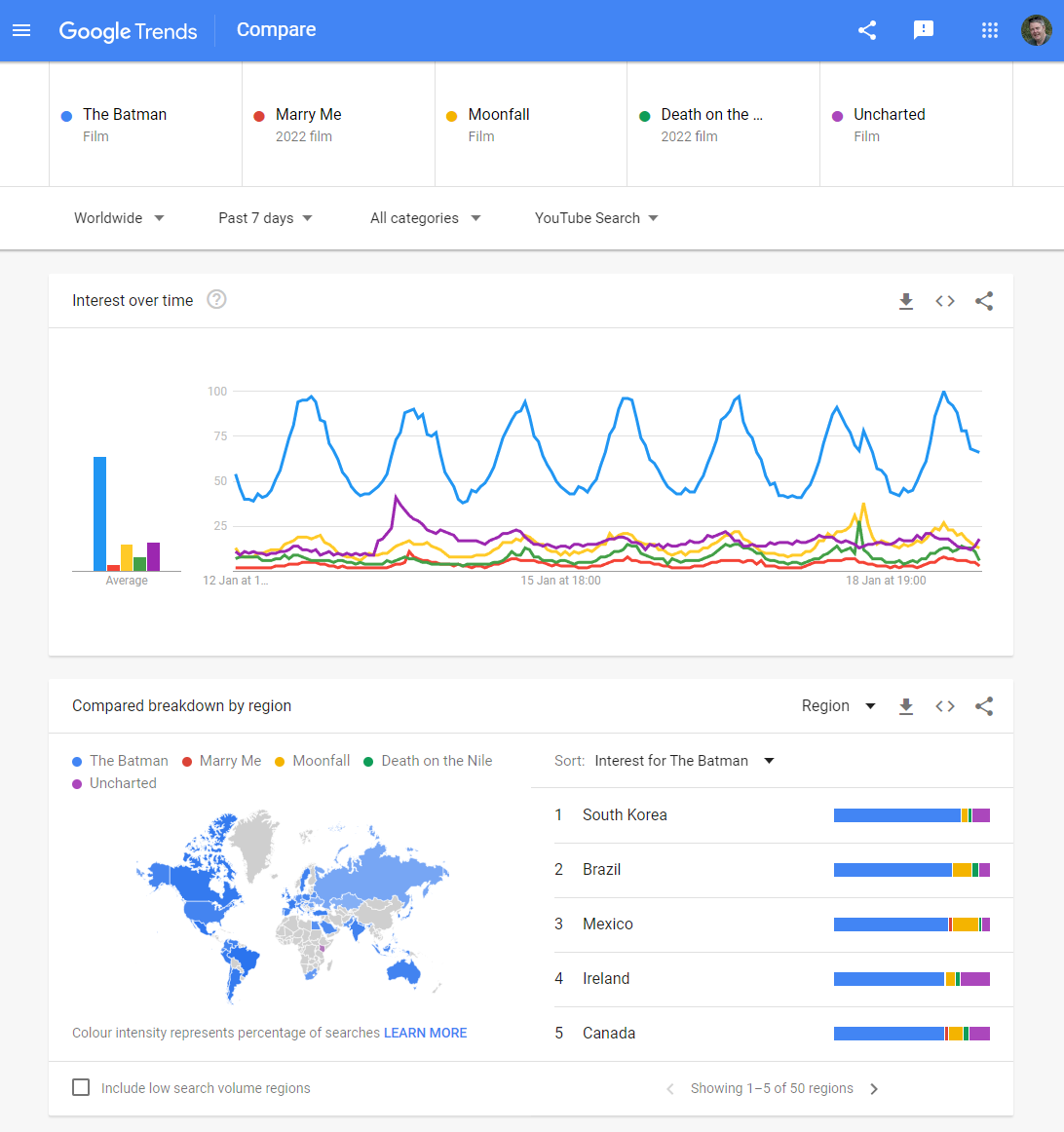The image size is (1064, 1132).
Task: Click the Compare header label
Action: (x=277, y=29)
